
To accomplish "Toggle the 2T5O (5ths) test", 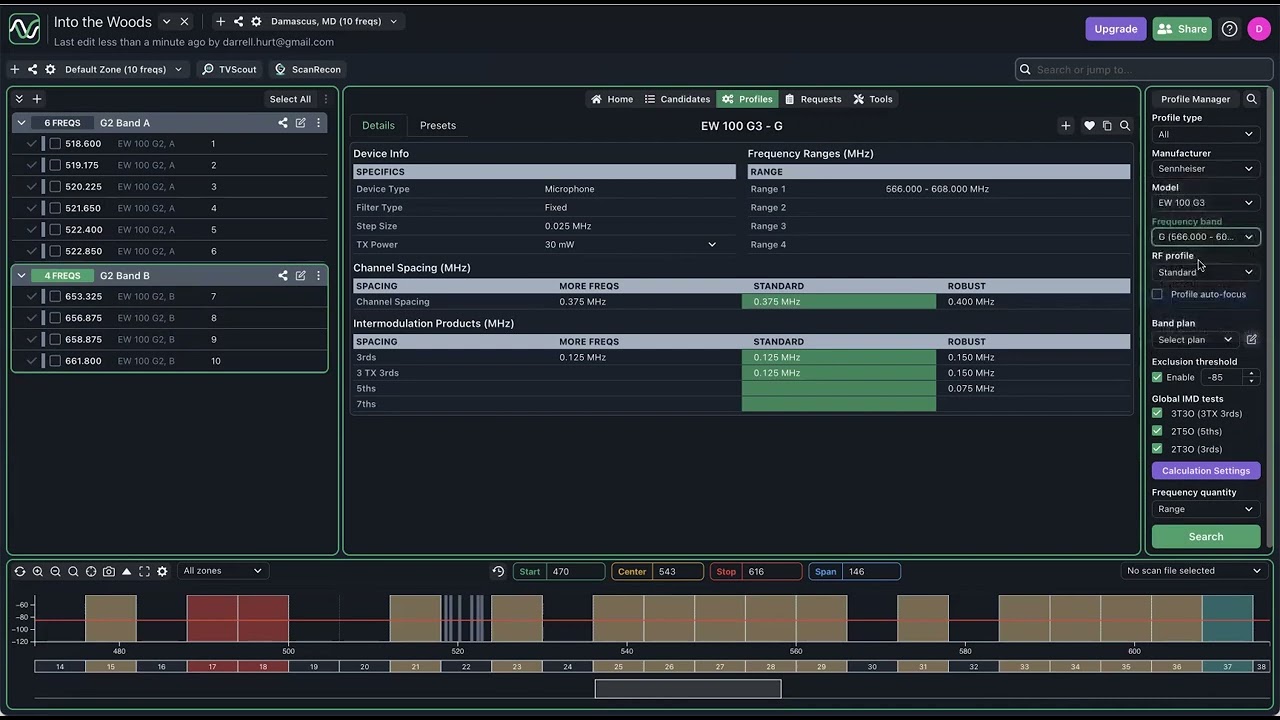I will 1157,432.
